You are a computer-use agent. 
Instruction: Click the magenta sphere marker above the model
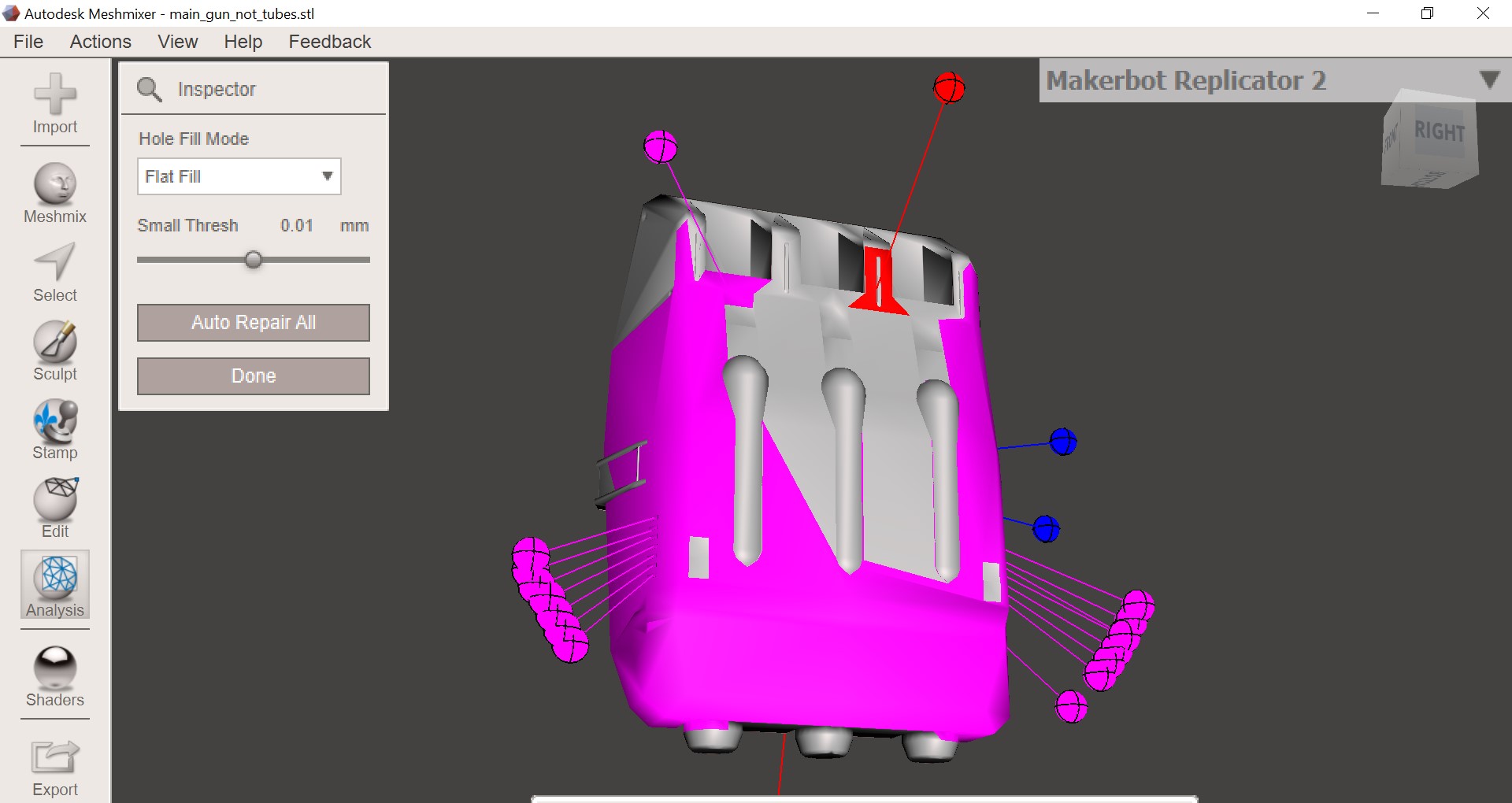tap(660, 146)
